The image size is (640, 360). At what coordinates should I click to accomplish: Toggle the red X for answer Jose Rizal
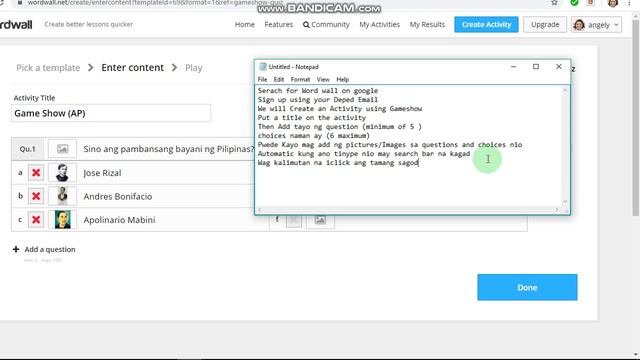pyautogui.click(x=36, y=173)
